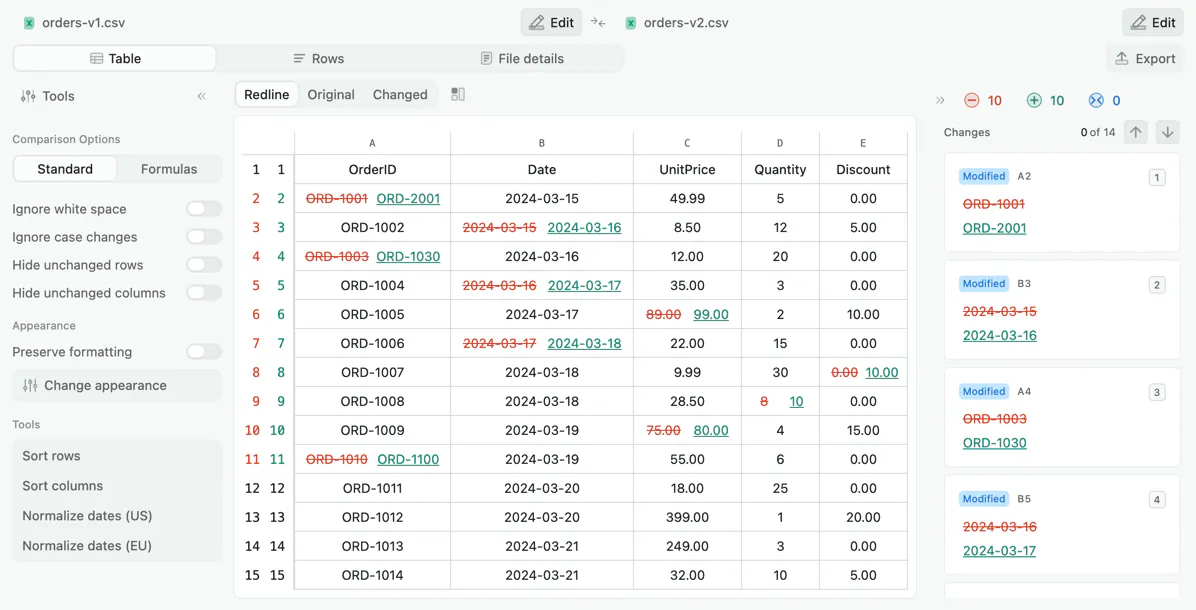
Task: Click Sort rows tool
Action: [117, 456]
